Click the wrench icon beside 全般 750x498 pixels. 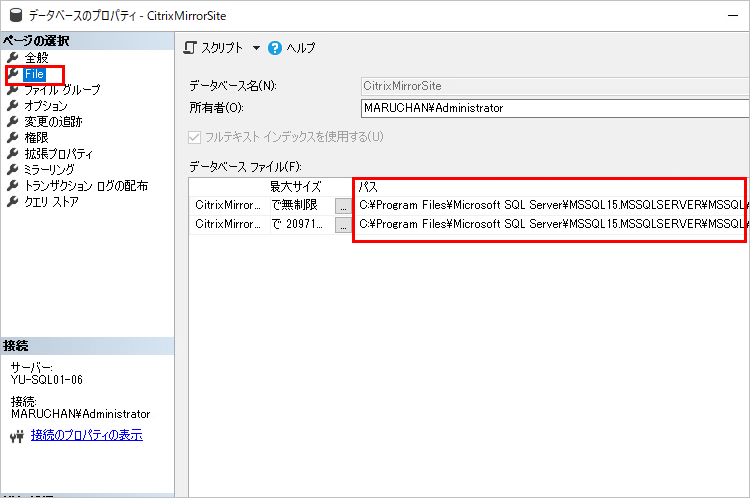pyautogui.click(x=13, y=58)
